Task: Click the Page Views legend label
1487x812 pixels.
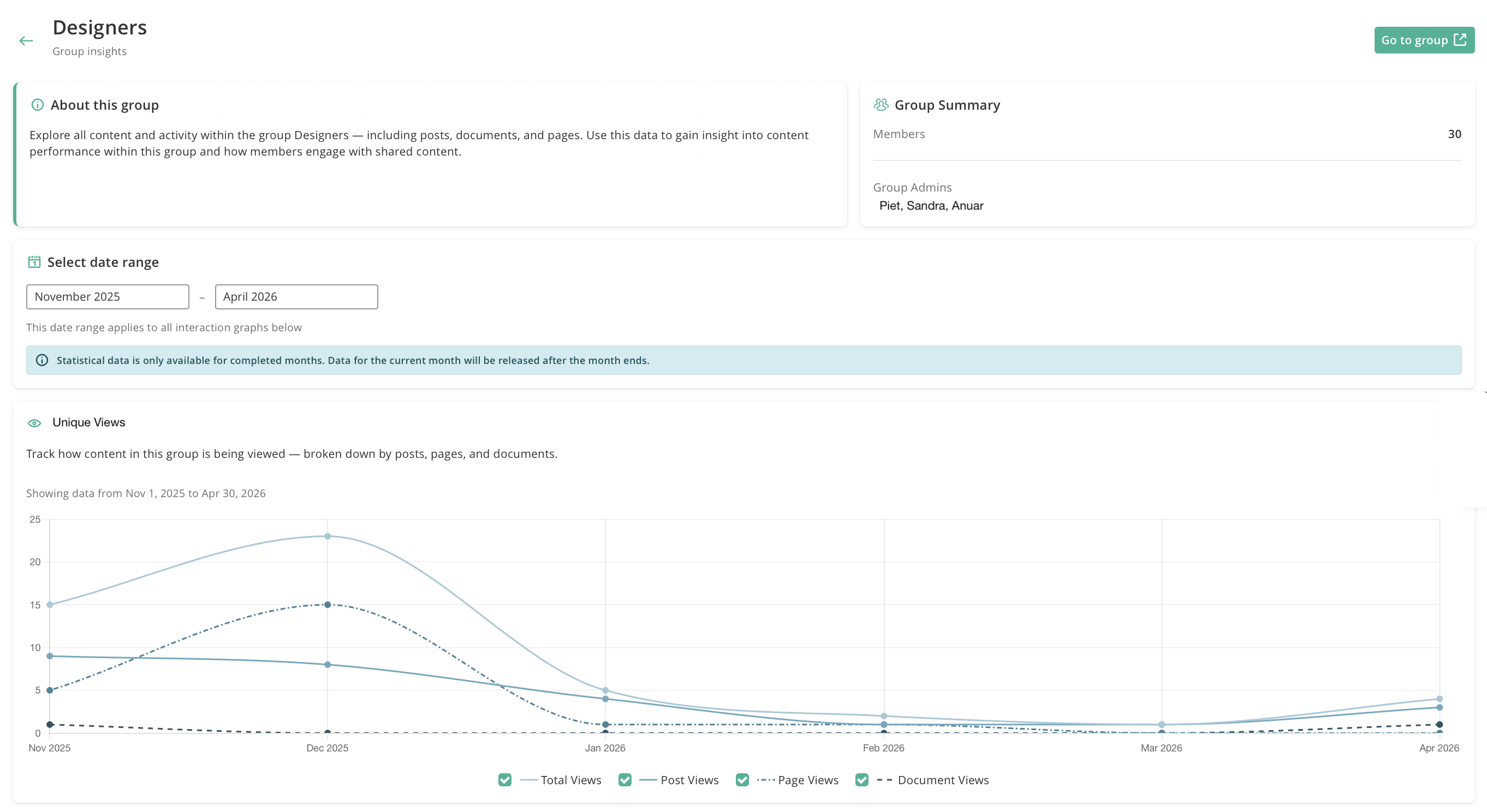Action: 808,780
